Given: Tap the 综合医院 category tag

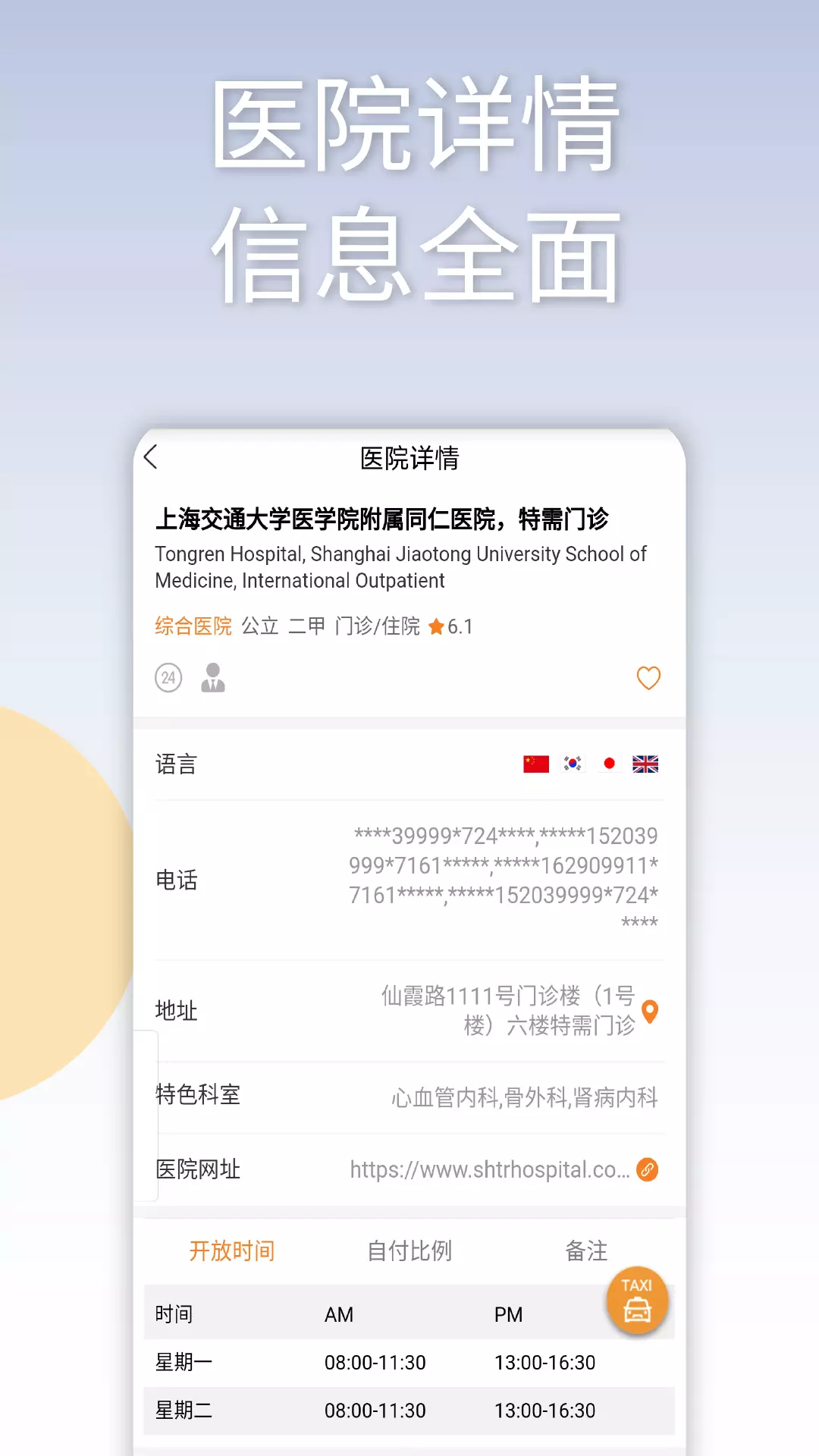Looking at the screenshot, I should (193, 626).
